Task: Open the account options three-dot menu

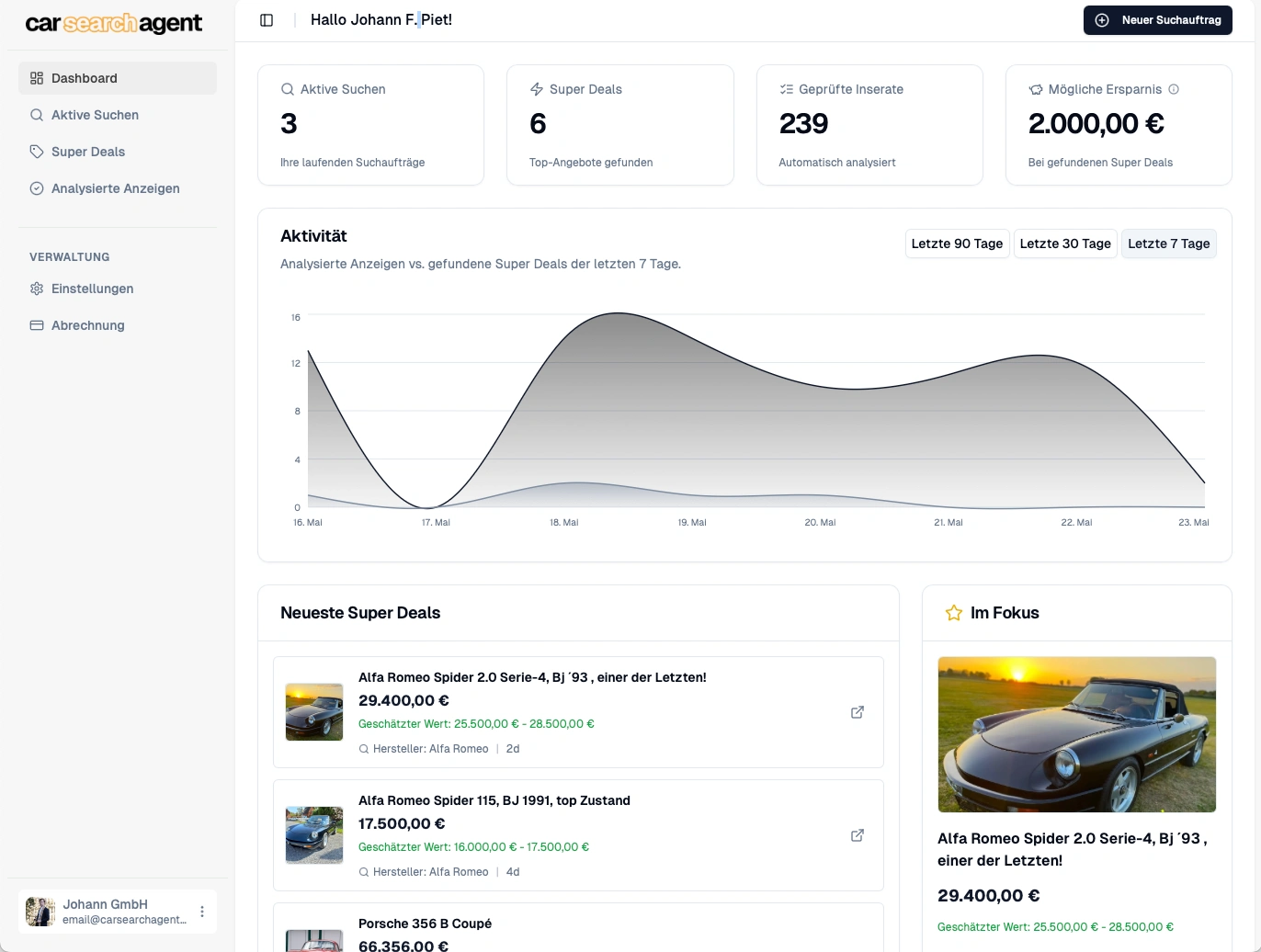Action: (202, 912)
